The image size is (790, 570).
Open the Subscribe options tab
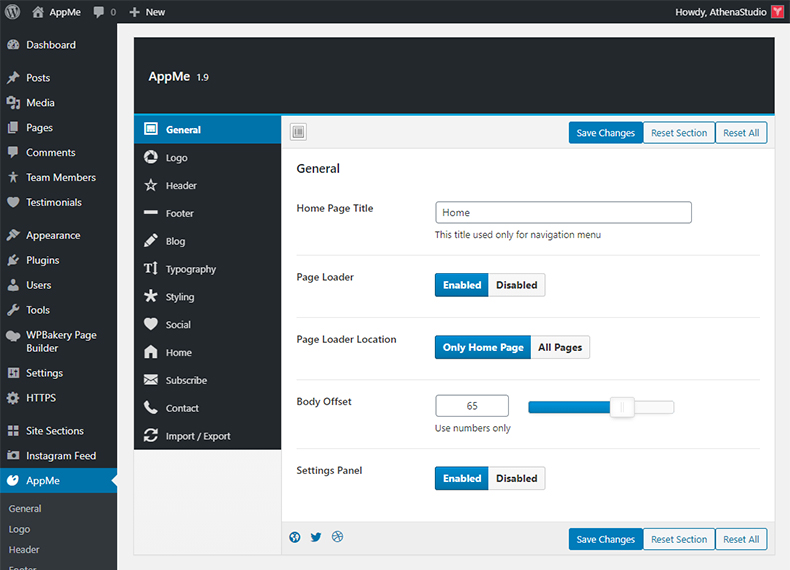(208, 381)
